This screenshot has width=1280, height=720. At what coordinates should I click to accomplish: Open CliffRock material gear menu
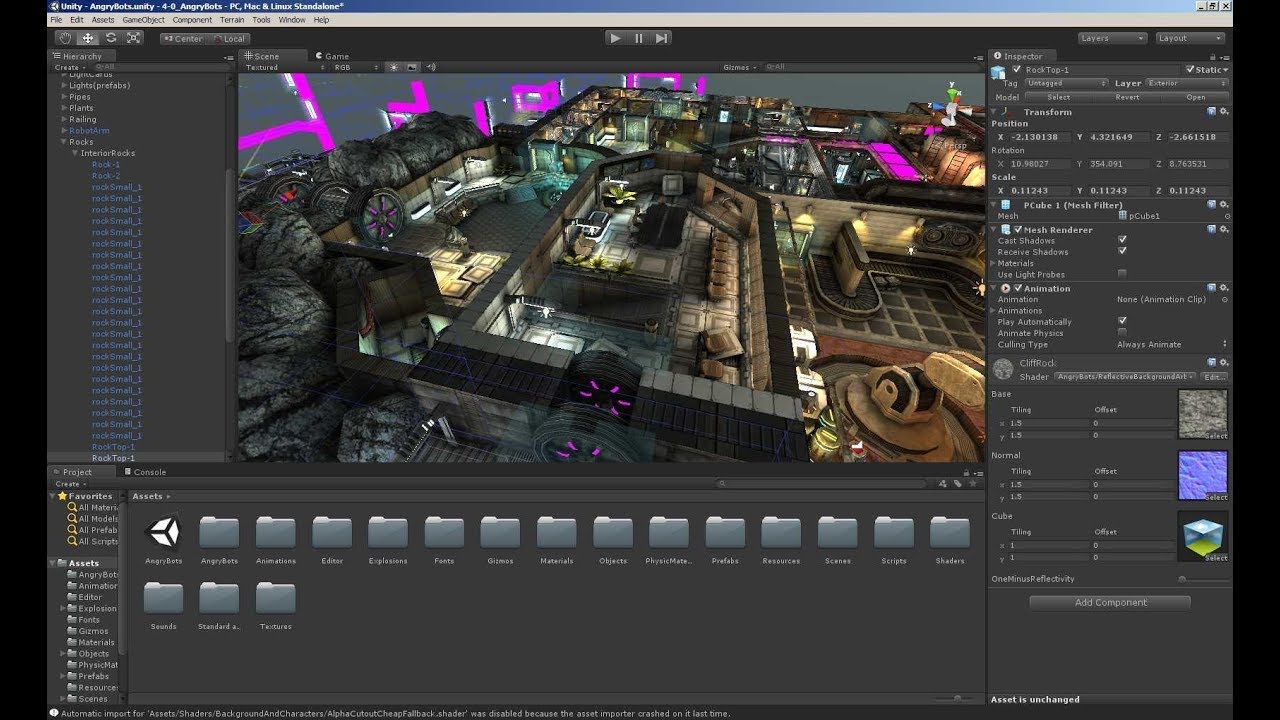(x=1224, y=362)
